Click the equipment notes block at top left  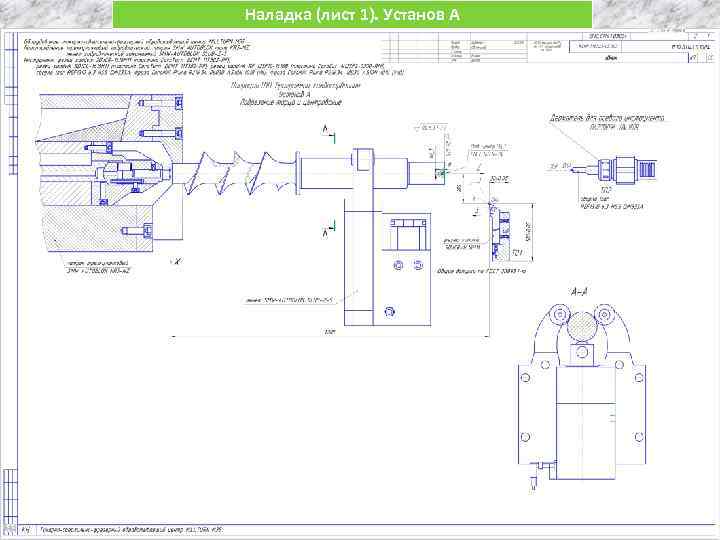[x=214, y=57]
